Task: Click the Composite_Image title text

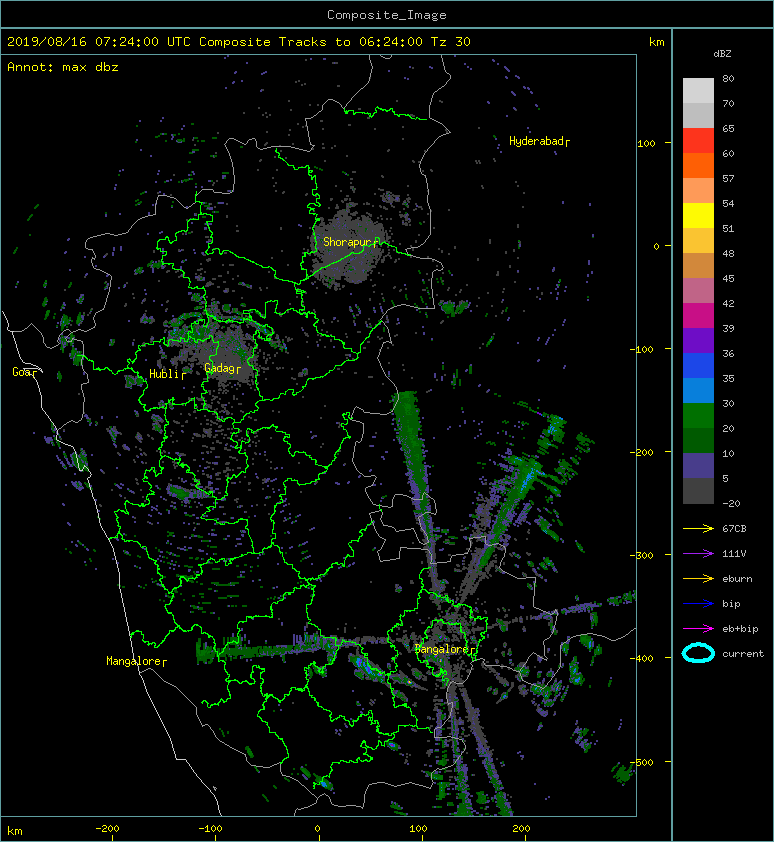Action: 387,14
